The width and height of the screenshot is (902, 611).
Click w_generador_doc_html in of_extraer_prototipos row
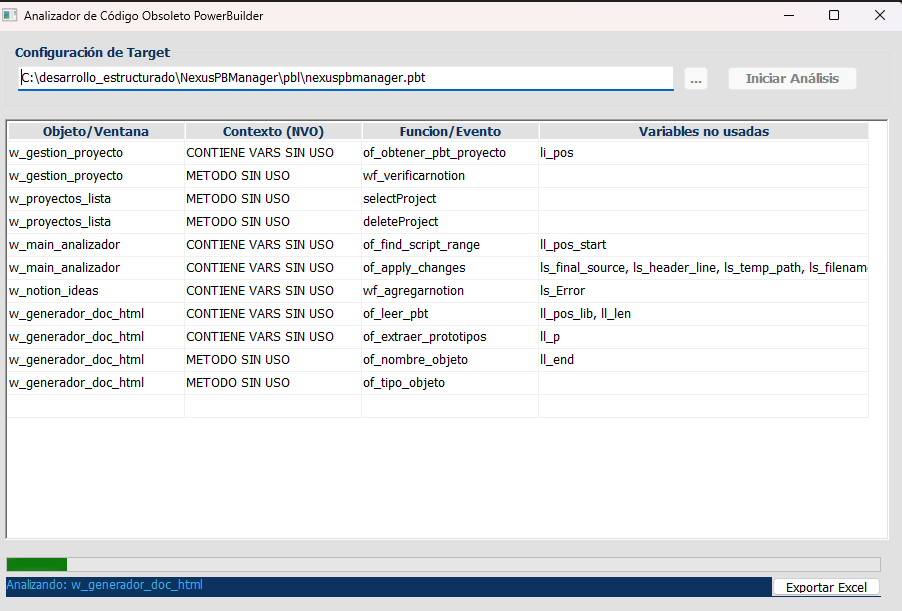coord(96,337)
